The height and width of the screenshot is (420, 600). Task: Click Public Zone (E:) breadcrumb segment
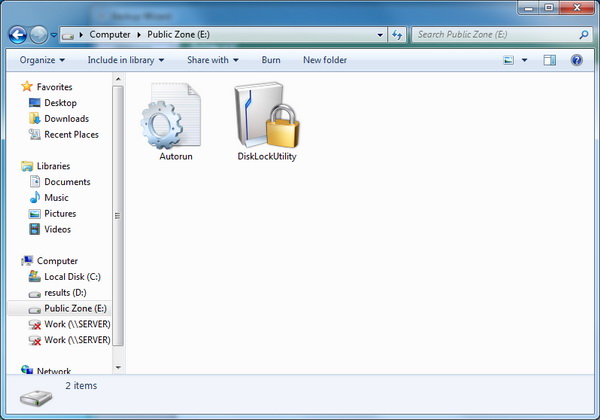tap(178, 35)
